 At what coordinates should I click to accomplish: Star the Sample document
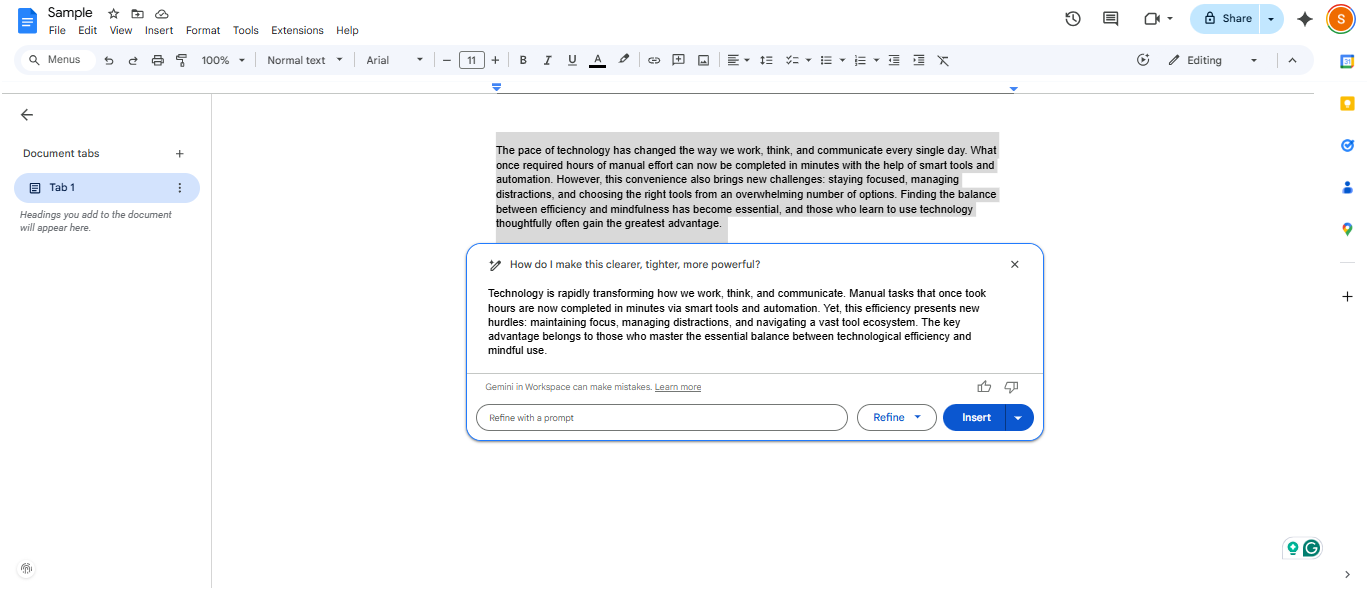[112, 13]
